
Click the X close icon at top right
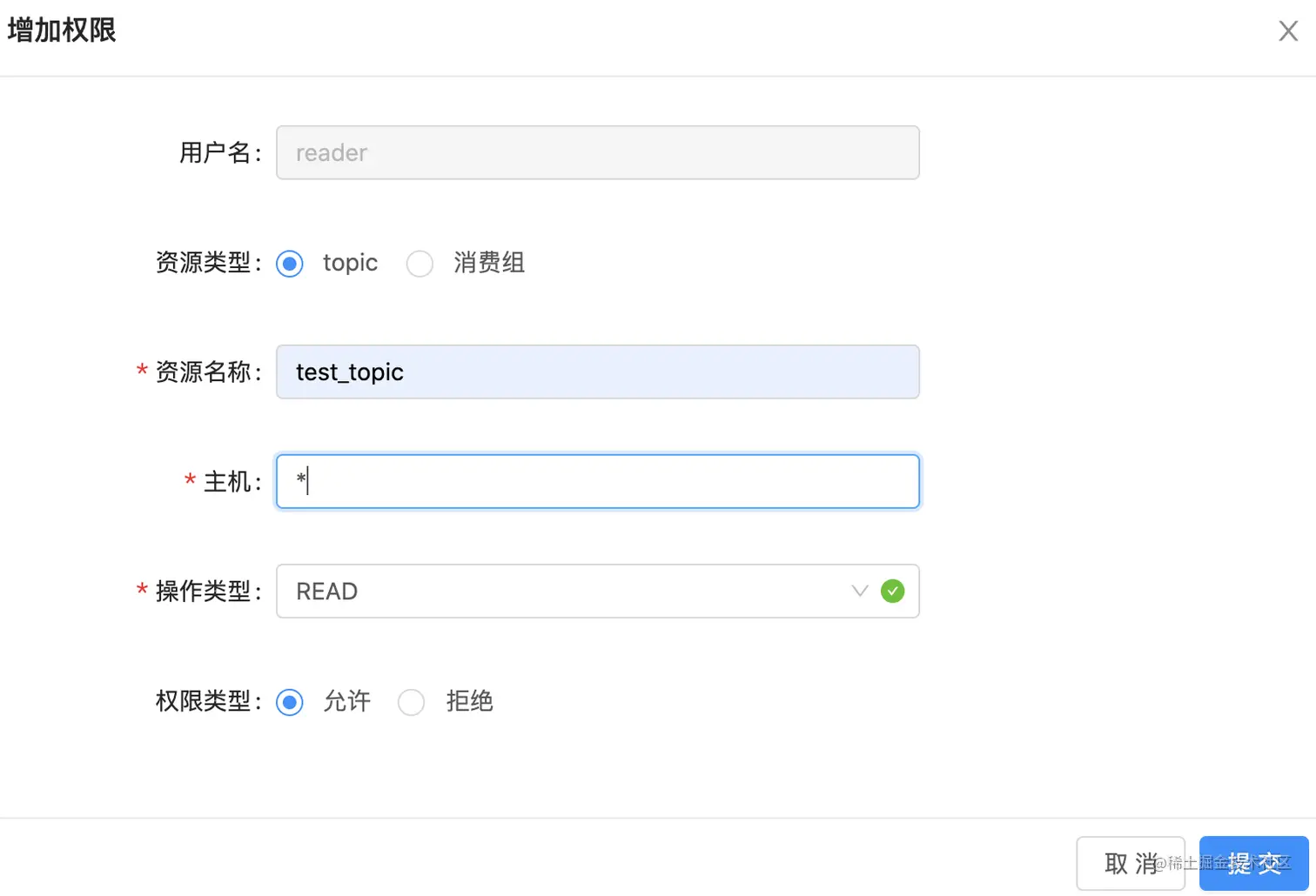click(x=1288, y=30)
